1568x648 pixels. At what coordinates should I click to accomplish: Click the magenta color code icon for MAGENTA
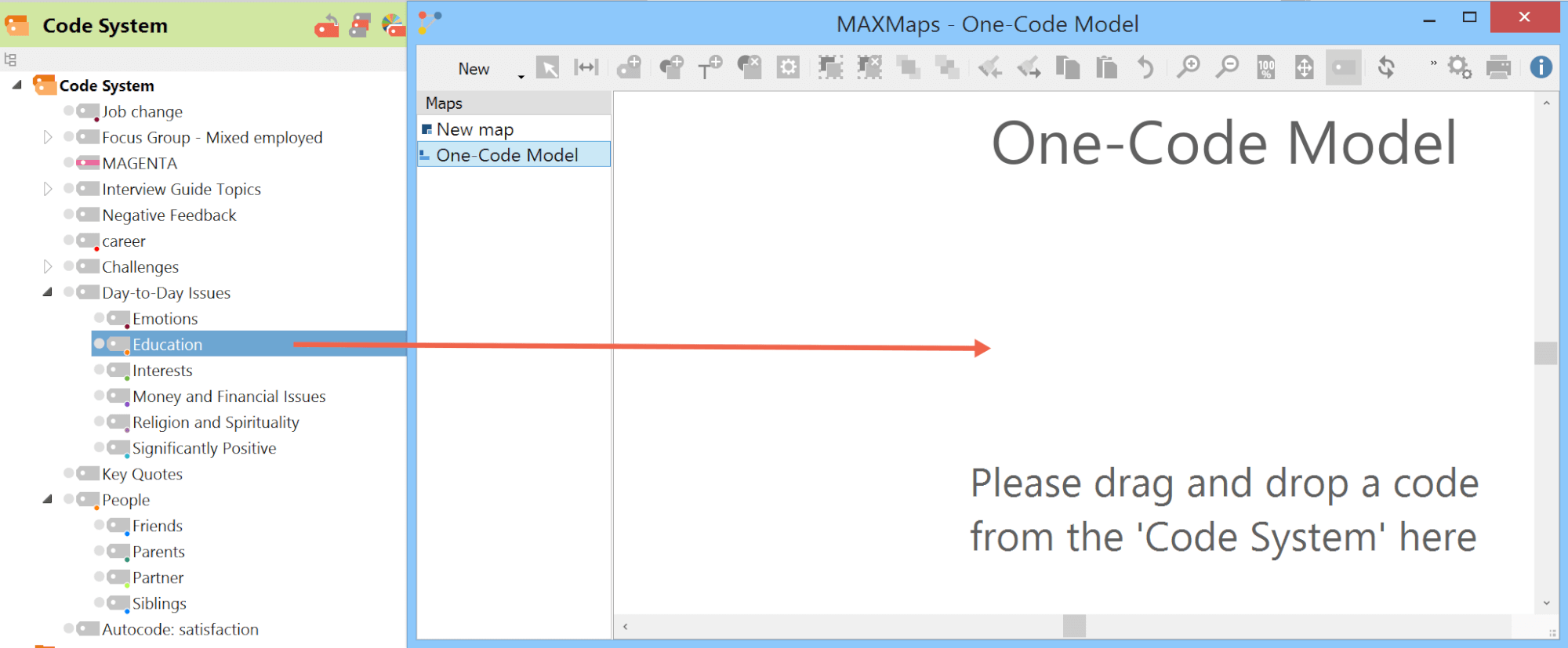click(88, 163)
